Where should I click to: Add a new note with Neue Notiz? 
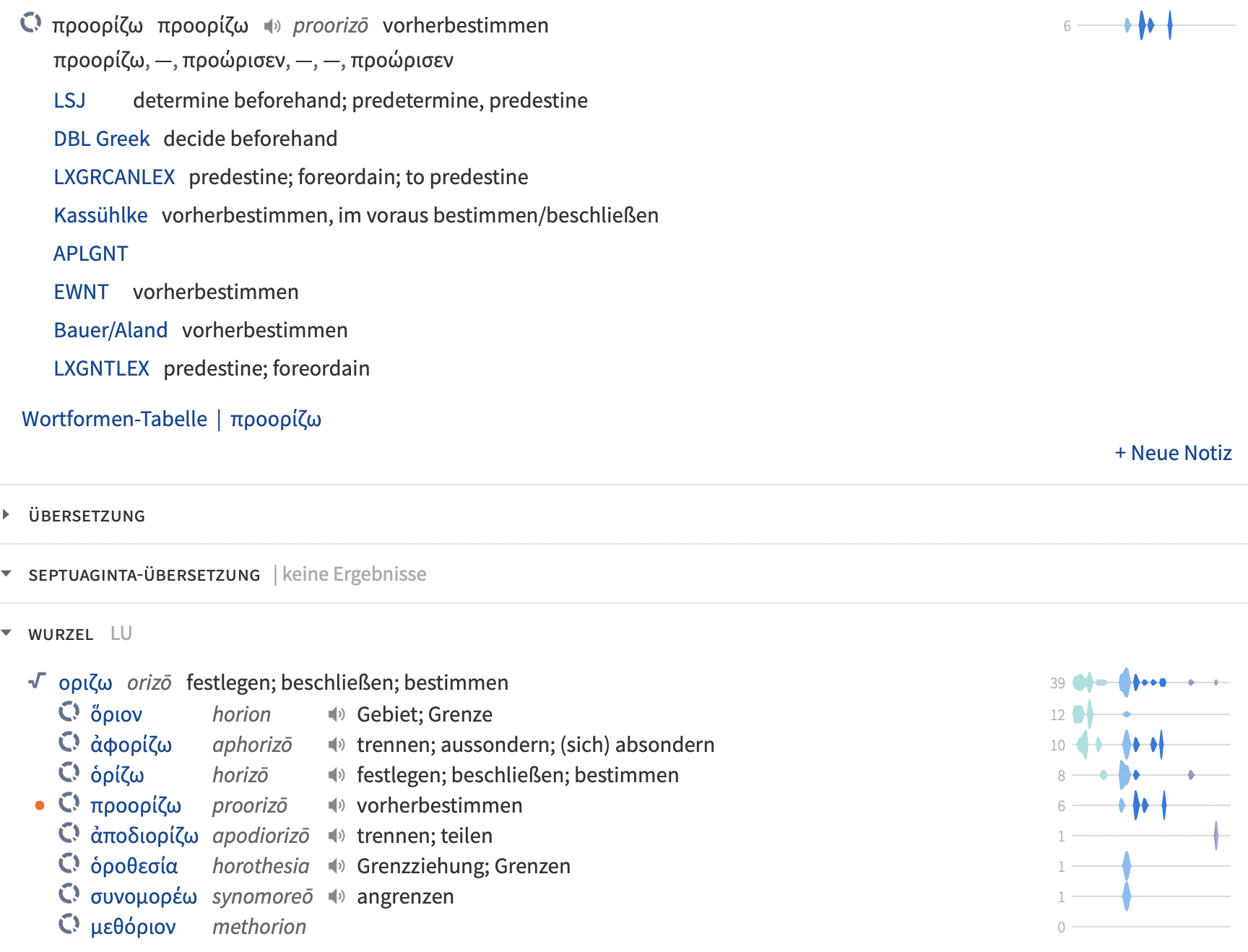[1173, 453]
